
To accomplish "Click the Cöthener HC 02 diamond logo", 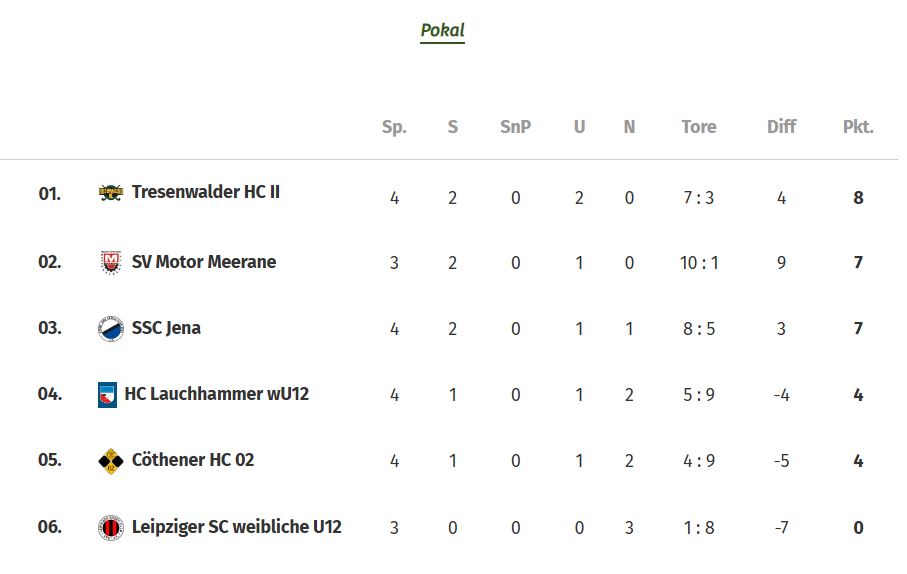I will 110,461.
